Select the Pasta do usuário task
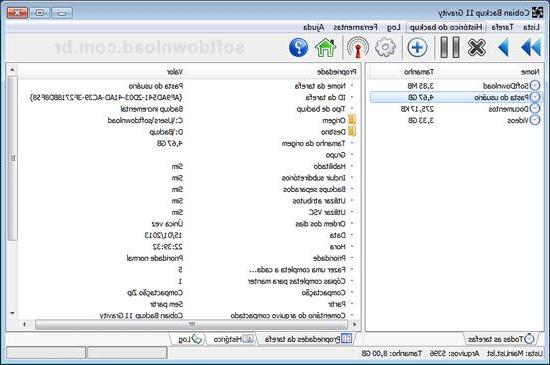This screenshot has width=550, height=365. pyautogui.click(x=501, y=97)
